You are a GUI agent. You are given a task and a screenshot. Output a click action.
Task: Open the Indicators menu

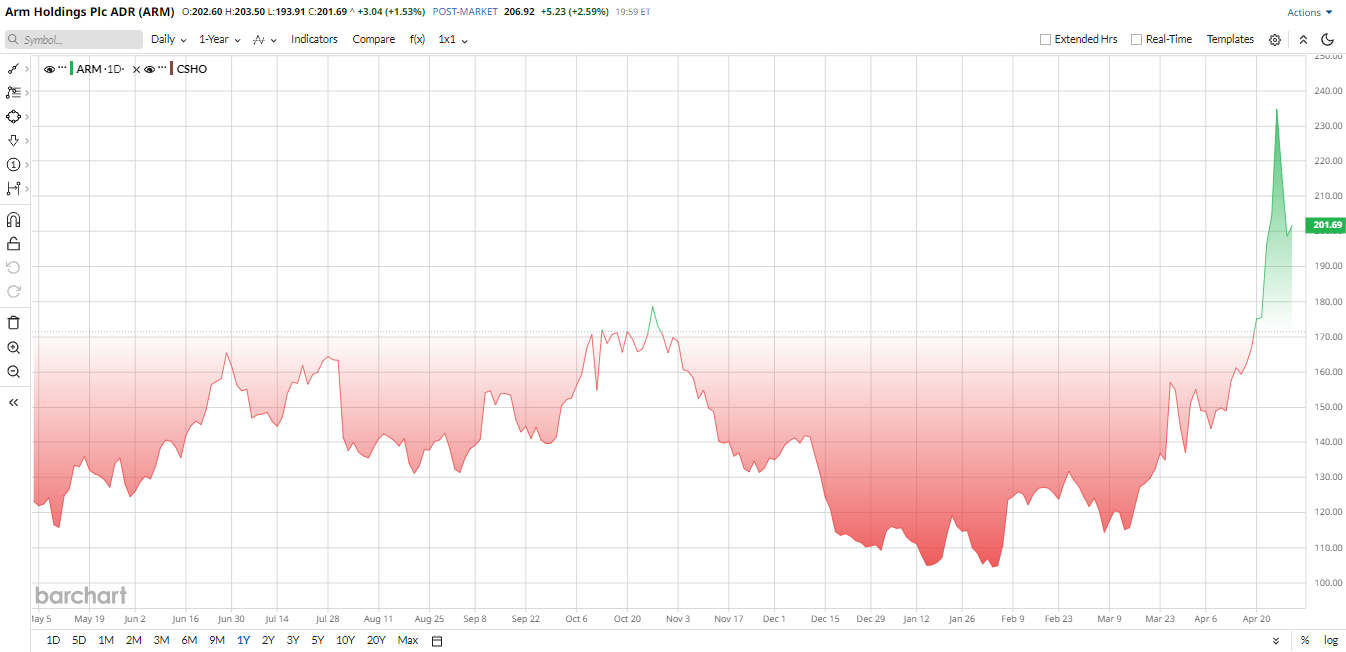point(314,39)
